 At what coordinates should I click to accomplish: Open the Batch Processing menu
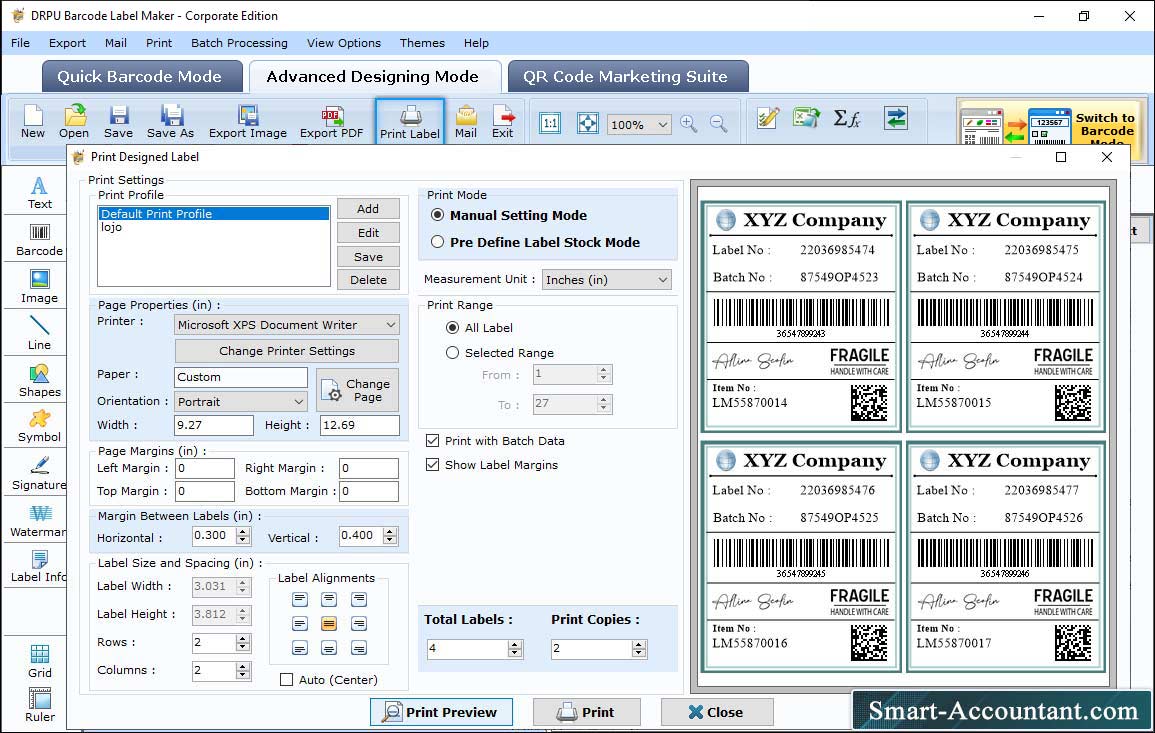point(239,43)
